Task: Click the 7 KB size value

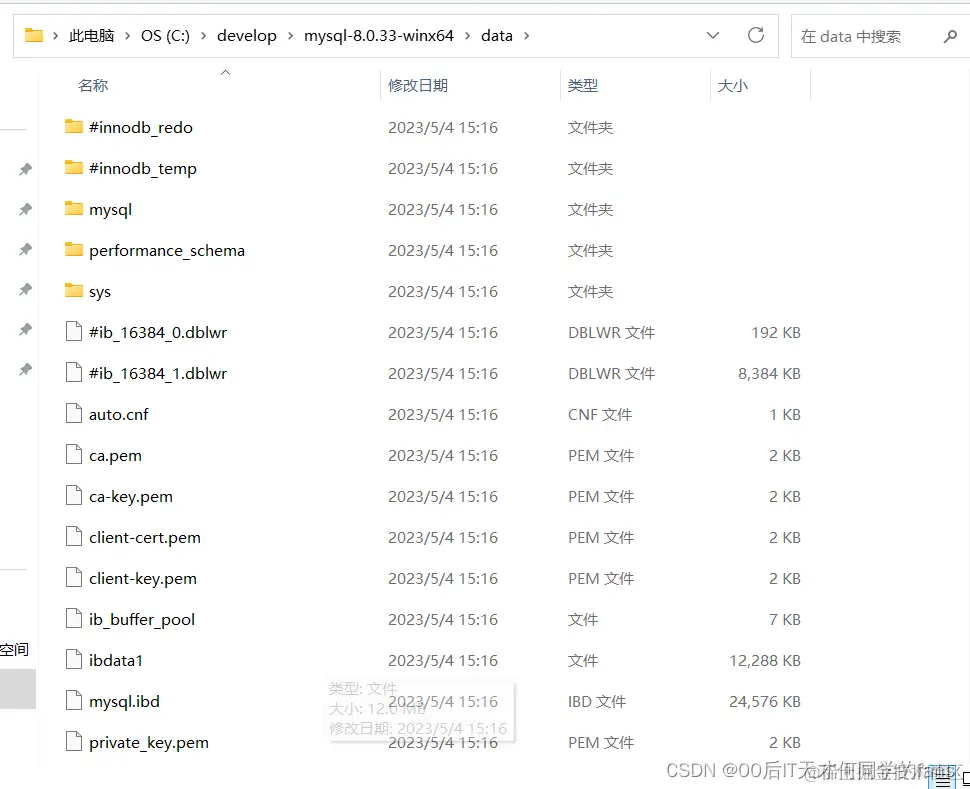Action: 784,619
